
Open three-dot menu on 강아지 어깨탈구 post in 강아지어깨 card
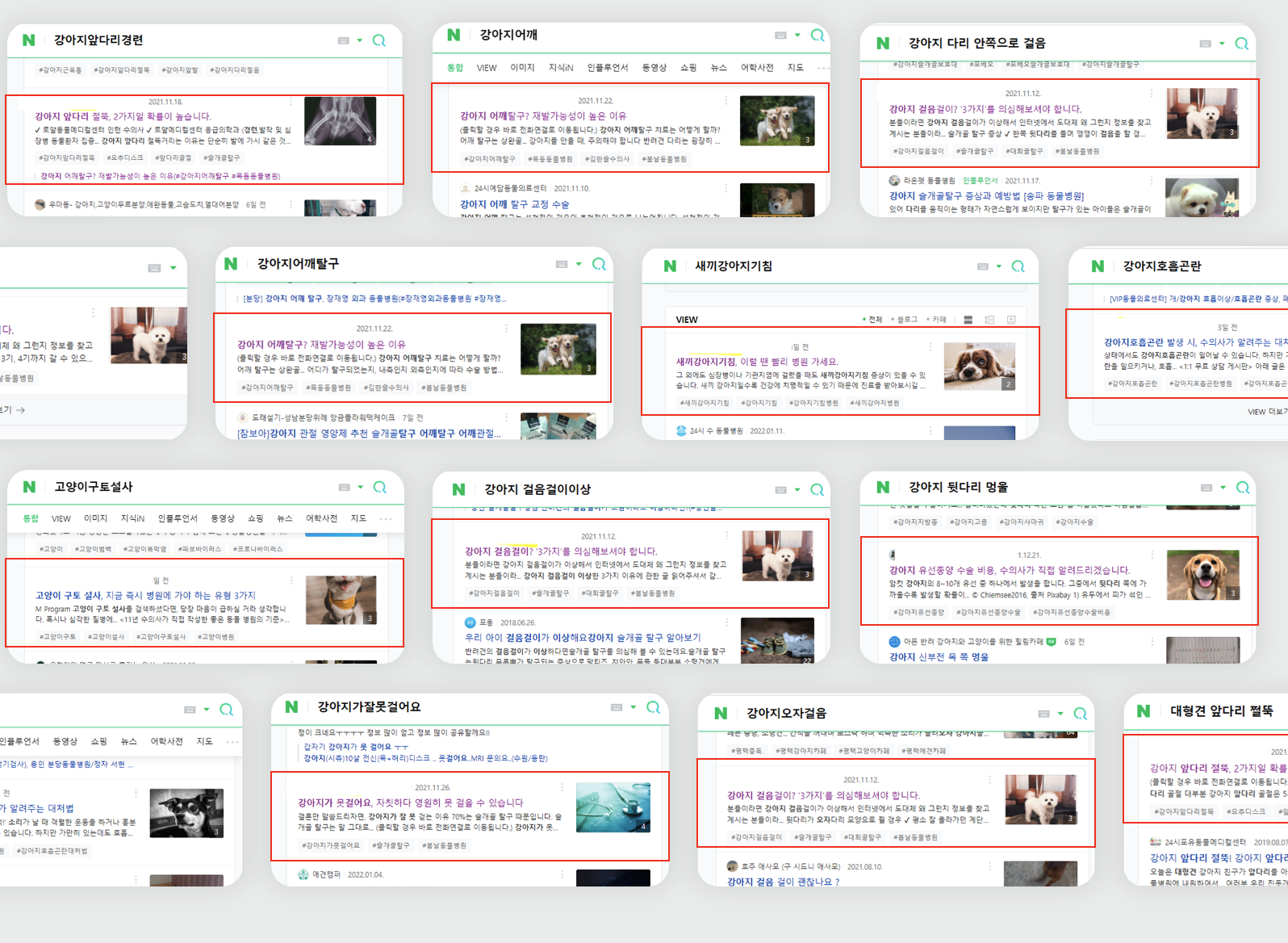pos(726,101)
